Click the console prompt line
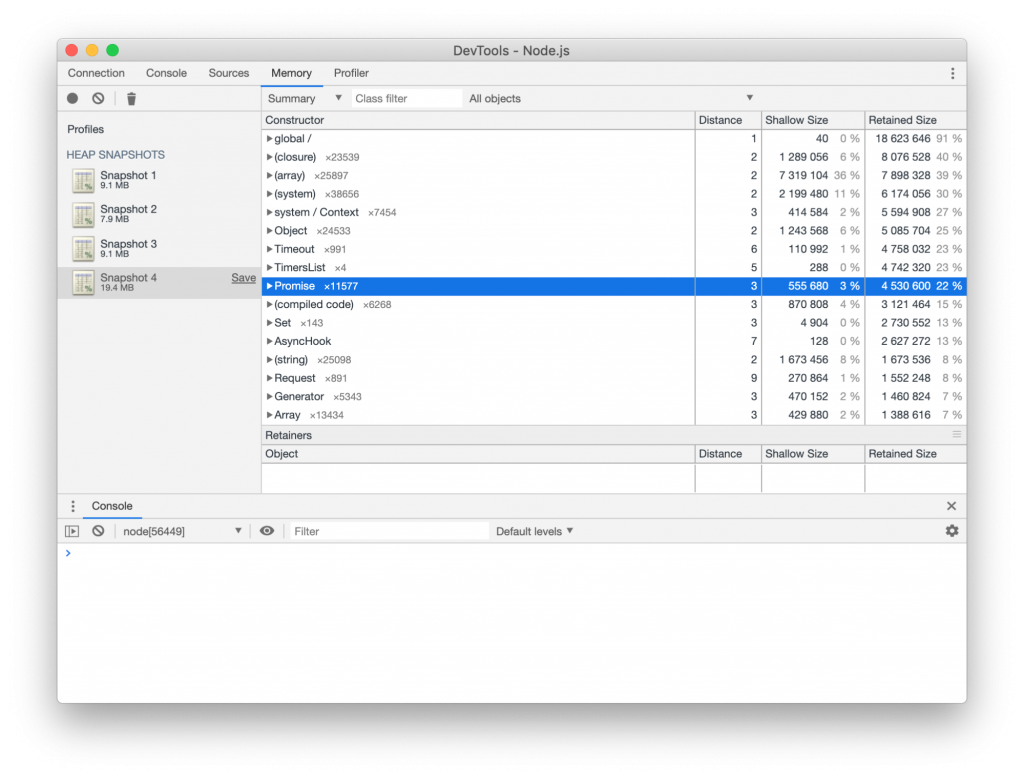This screenshot has height=779, width=1024. (x=512, y=553)
